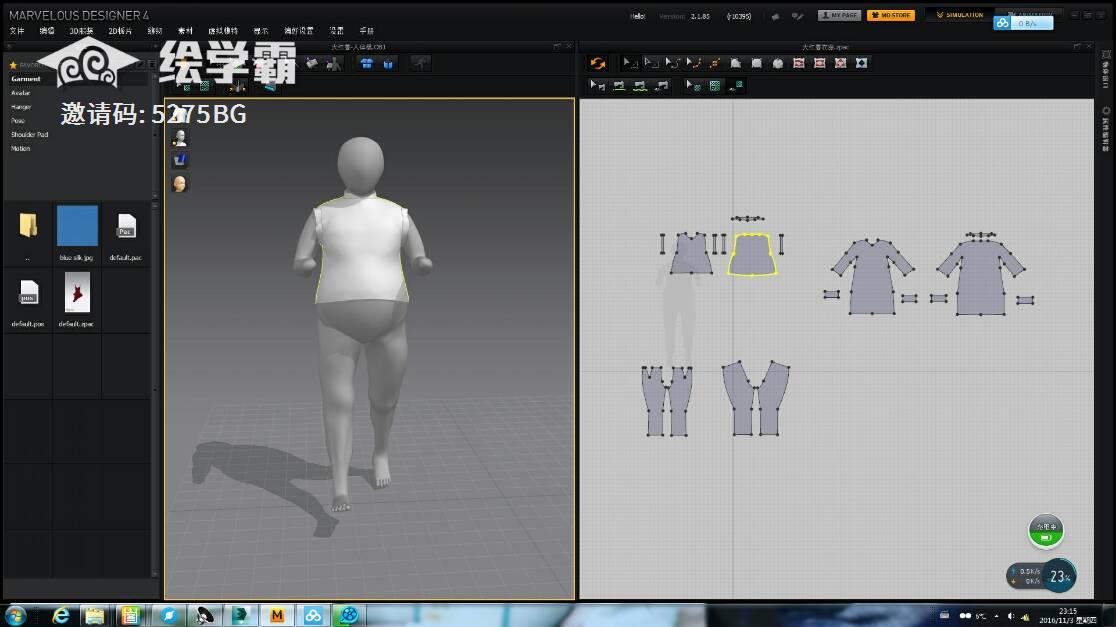Viewport: 1116px width, 627px height.
Task: Select the Internal Rectangle tool
Action: coord(819,63)
